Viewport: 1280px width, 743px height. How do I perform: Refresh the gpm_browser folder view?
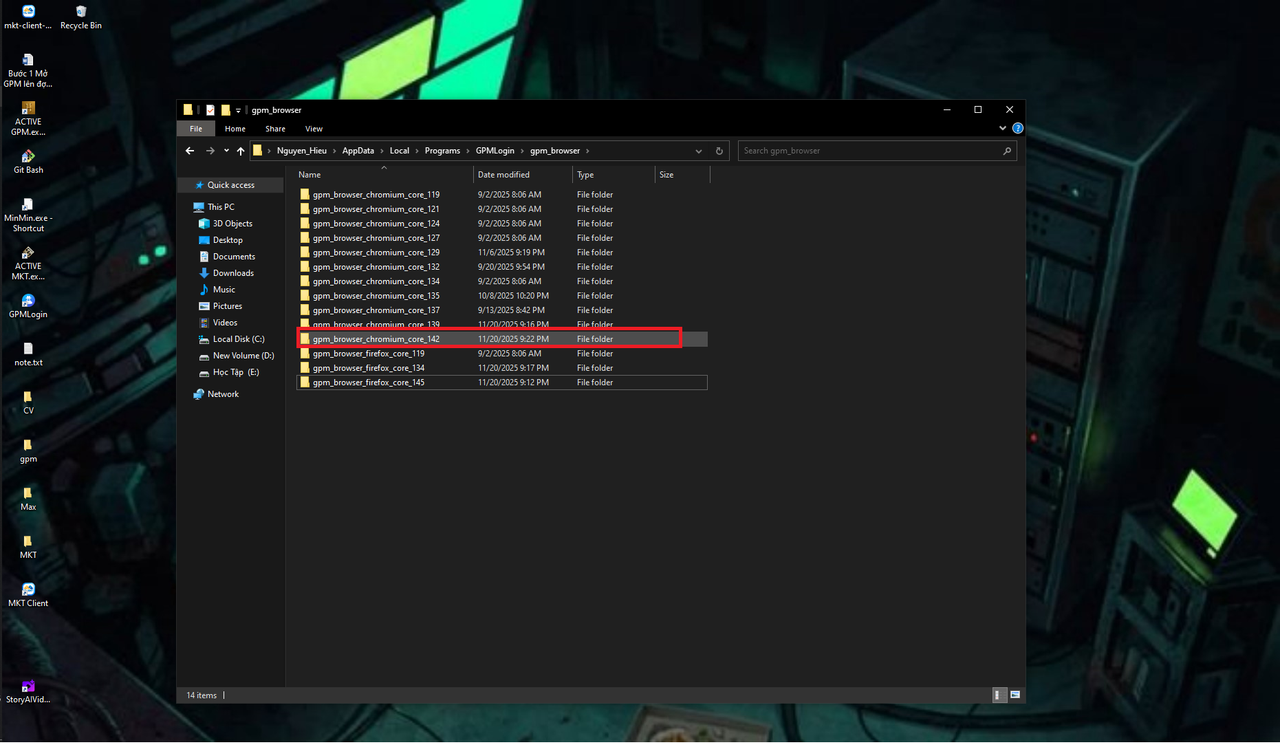719,151
